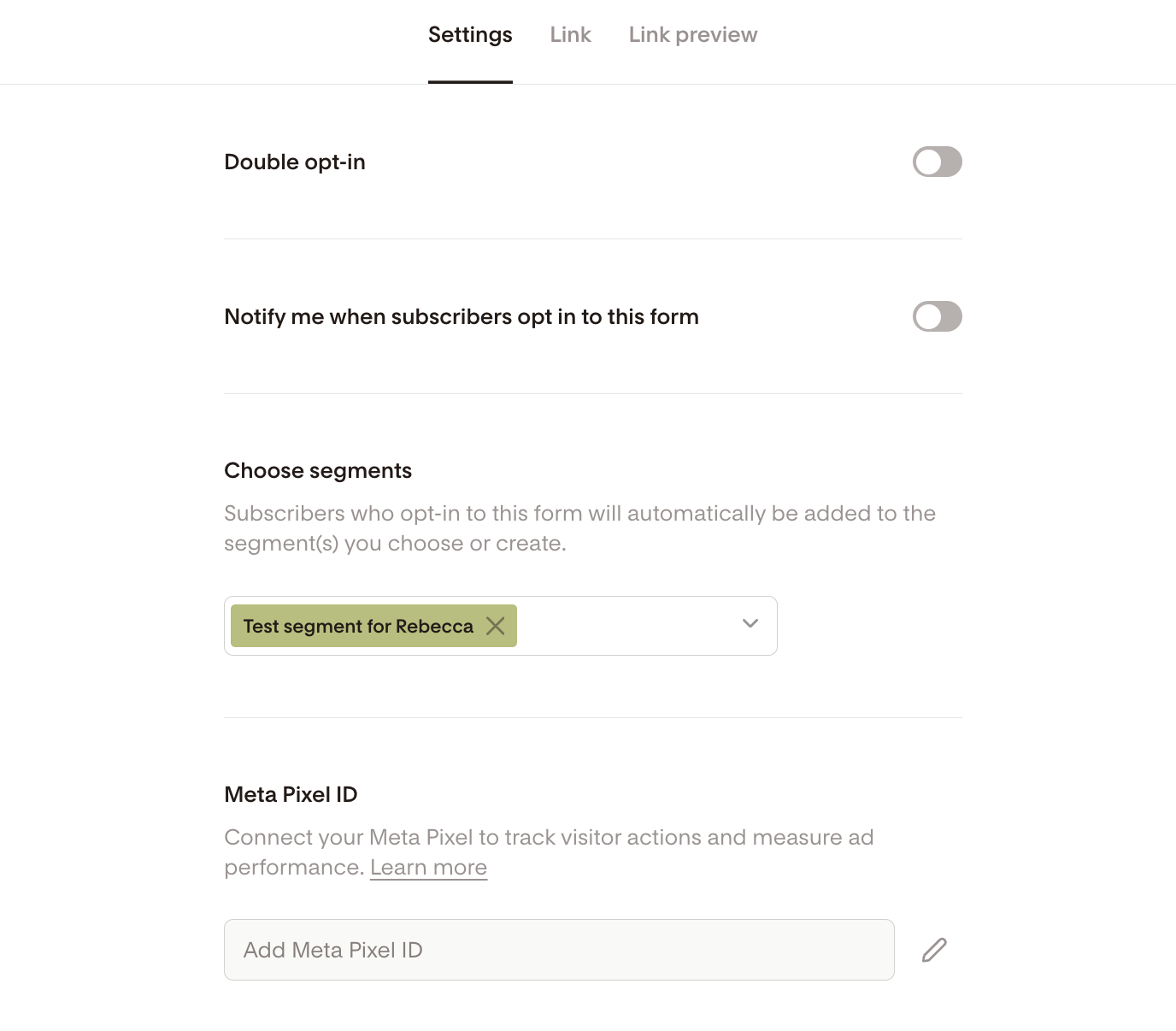Click the Notify me when subscribers opt in label
Viewport: 1176px width, 1031px height.
click(x=461, y=317)
